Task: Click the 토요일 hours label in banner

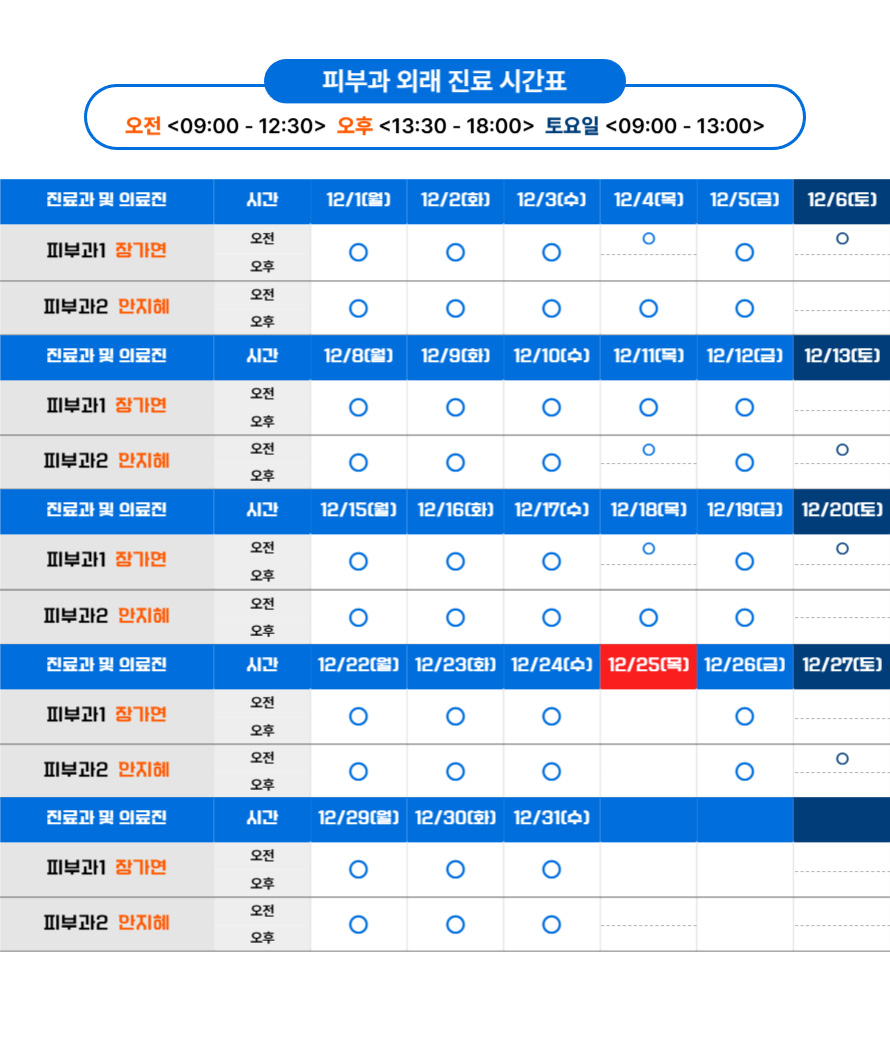Action: (x=571, y=126)
